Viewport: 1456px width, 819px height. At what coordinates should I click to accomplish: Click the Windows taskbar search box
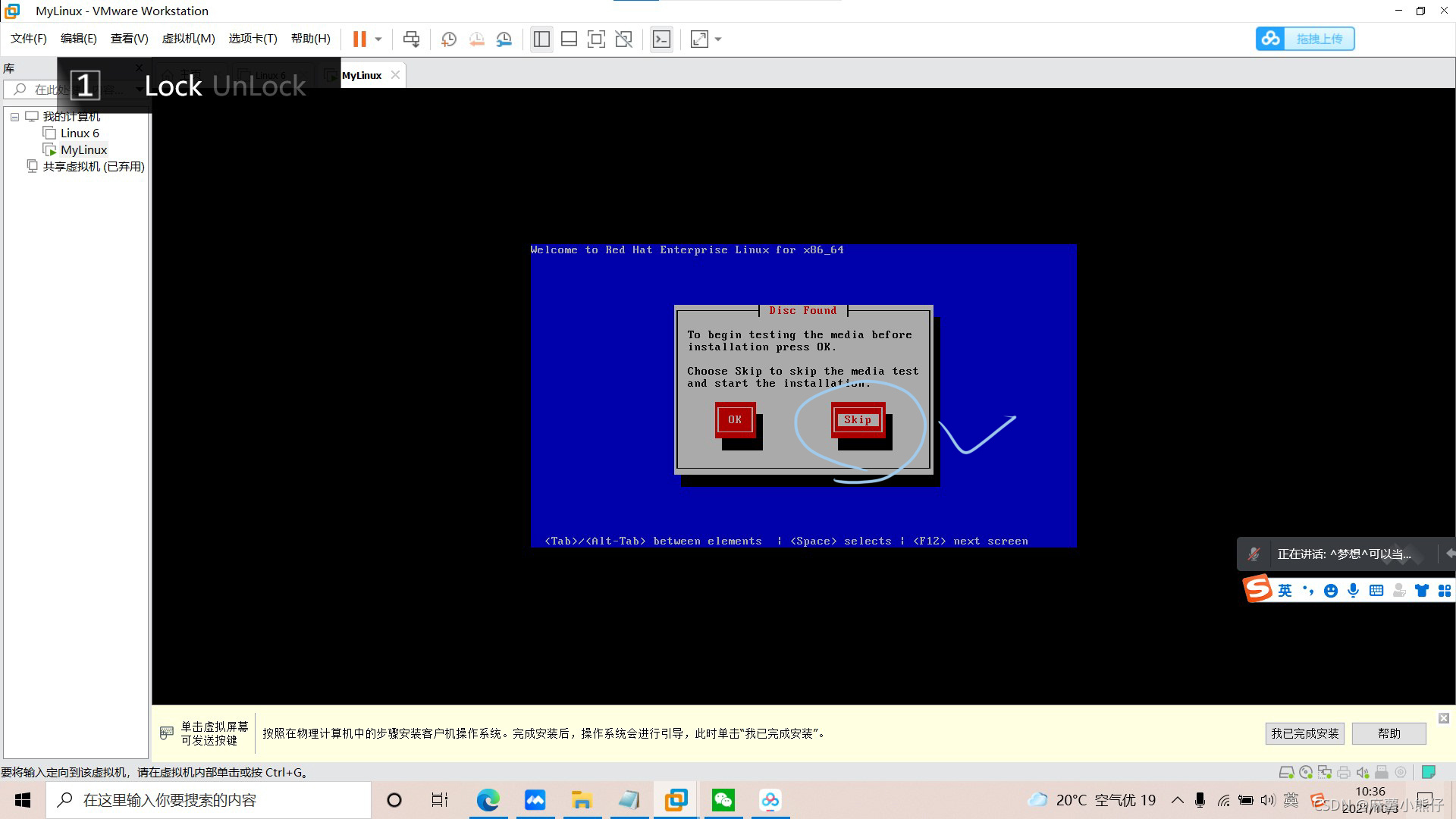[209, 800]
